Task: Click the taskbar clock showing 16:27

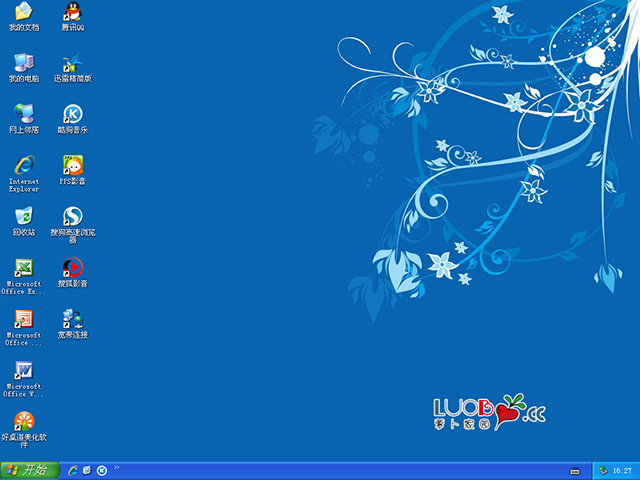Action: point(621,470)
